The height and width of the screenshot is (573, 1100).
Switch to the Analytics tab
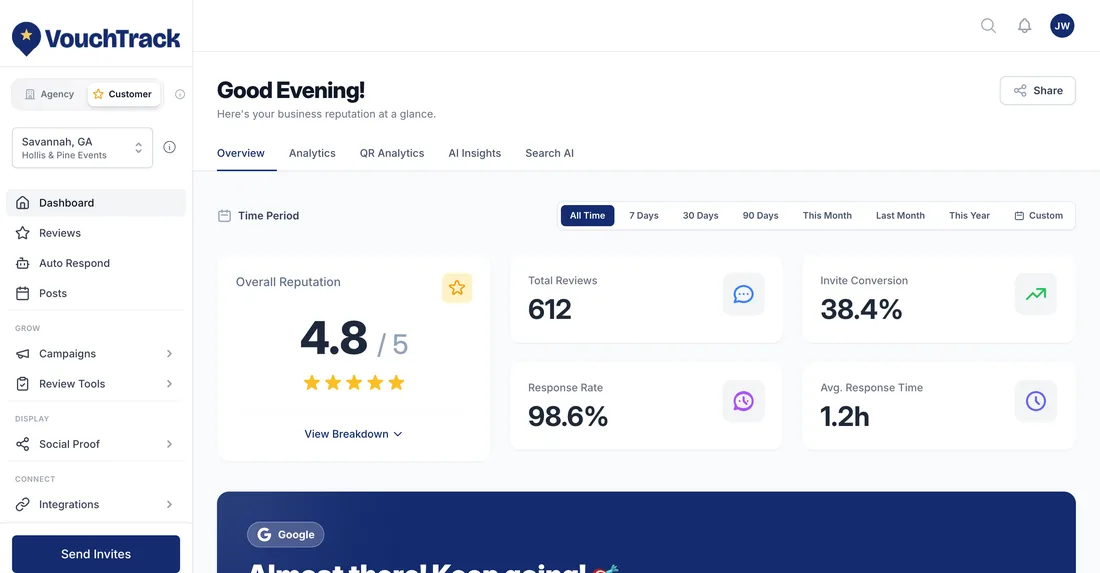click(x=312, y=153)
